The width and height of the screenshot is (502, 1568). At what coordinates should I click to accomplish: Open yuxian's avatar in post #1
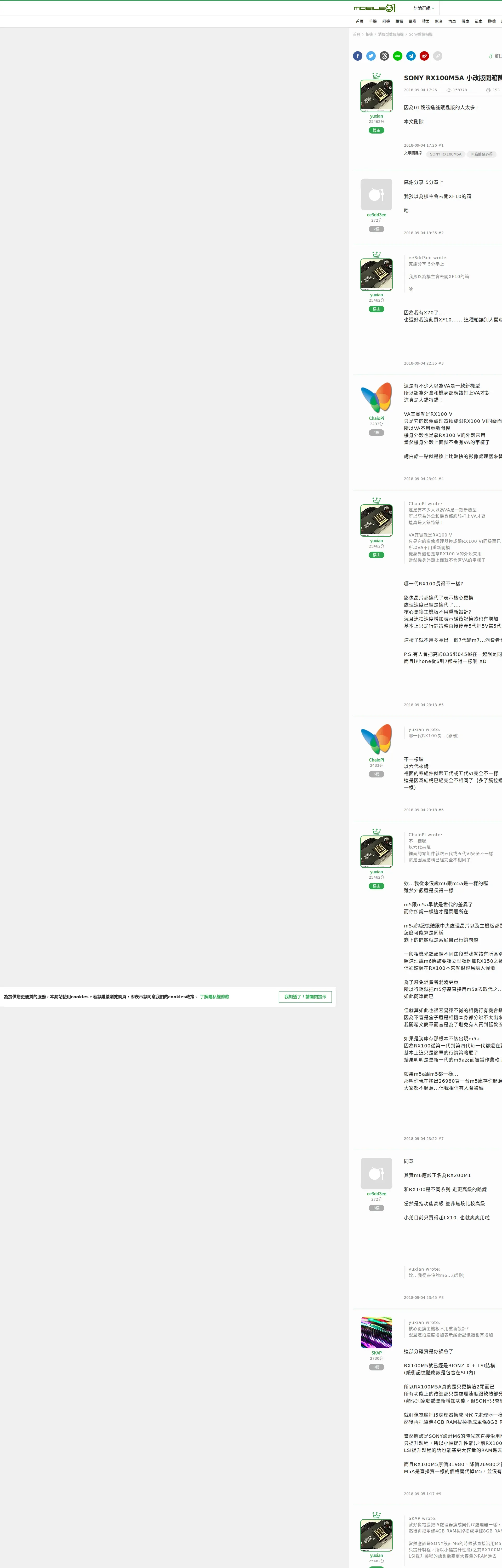click(376, 96)
